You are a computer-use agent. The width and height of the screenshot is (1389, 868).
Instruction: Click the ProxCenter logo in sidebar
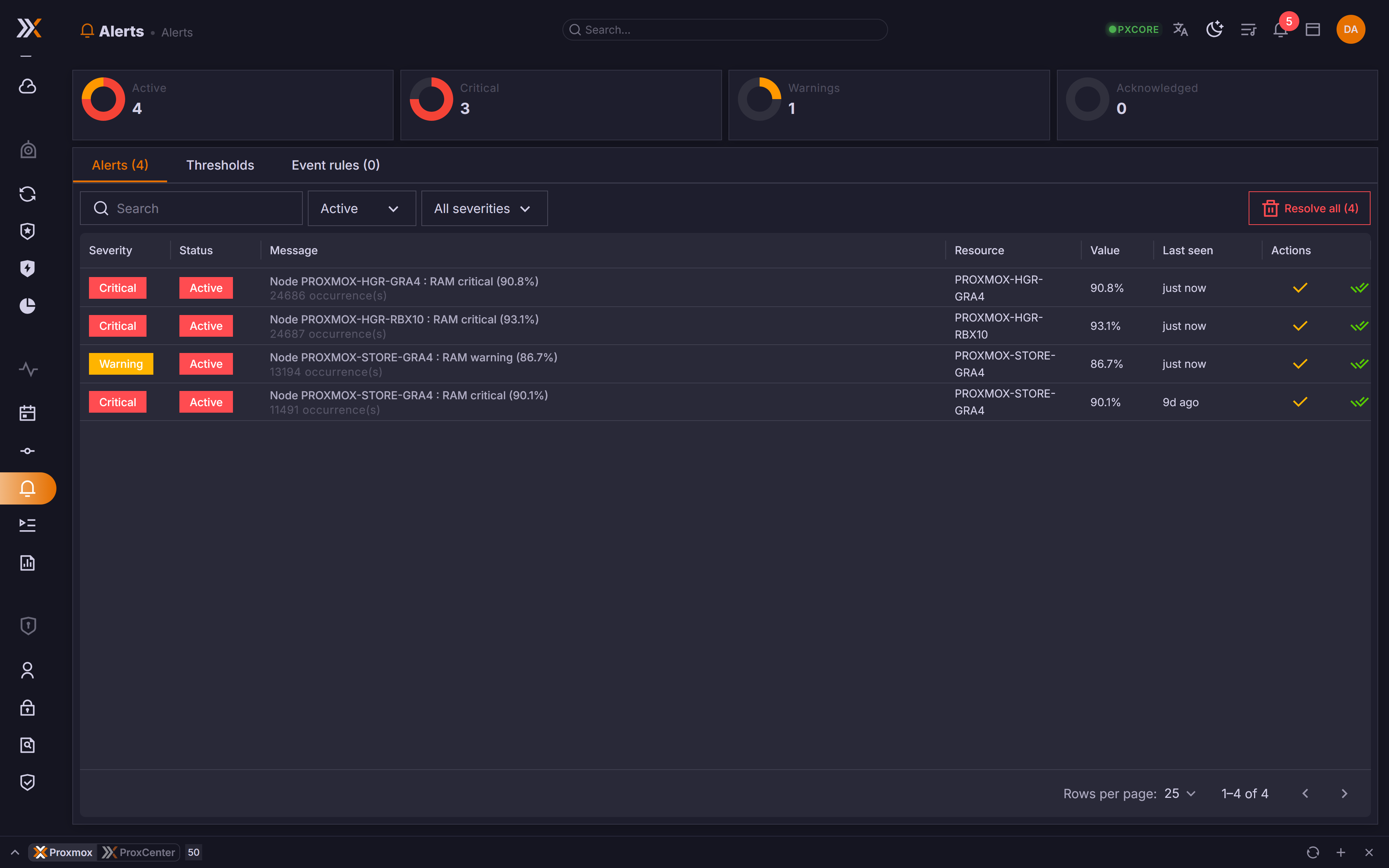coord(29,28)
